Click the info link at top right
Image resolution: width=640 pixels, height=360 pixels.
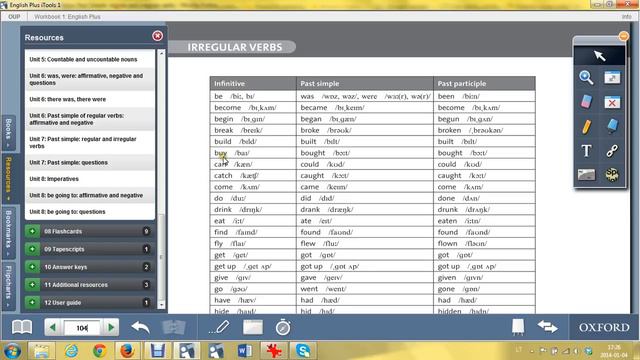[627, 17]
